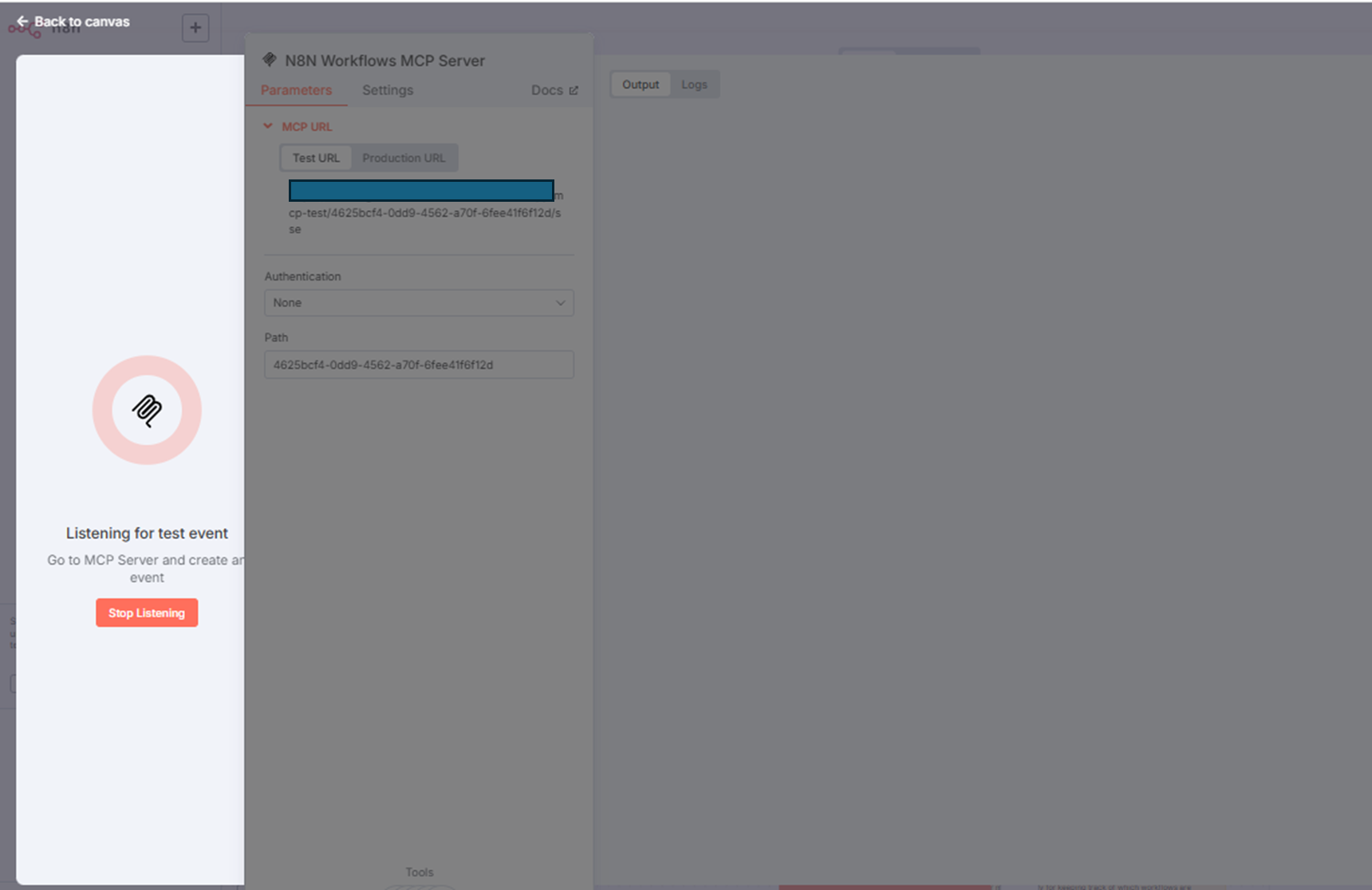Switch to the Parameters tab
This screenshot has height=890, width=1372.
click(x=296, y=90)
